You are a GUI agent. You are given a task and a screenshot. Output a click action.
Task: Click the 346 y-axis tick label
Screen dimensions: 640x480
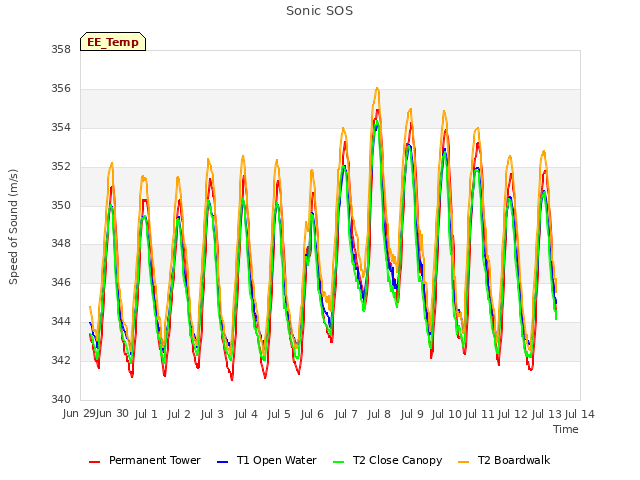[x=61, y=282]
